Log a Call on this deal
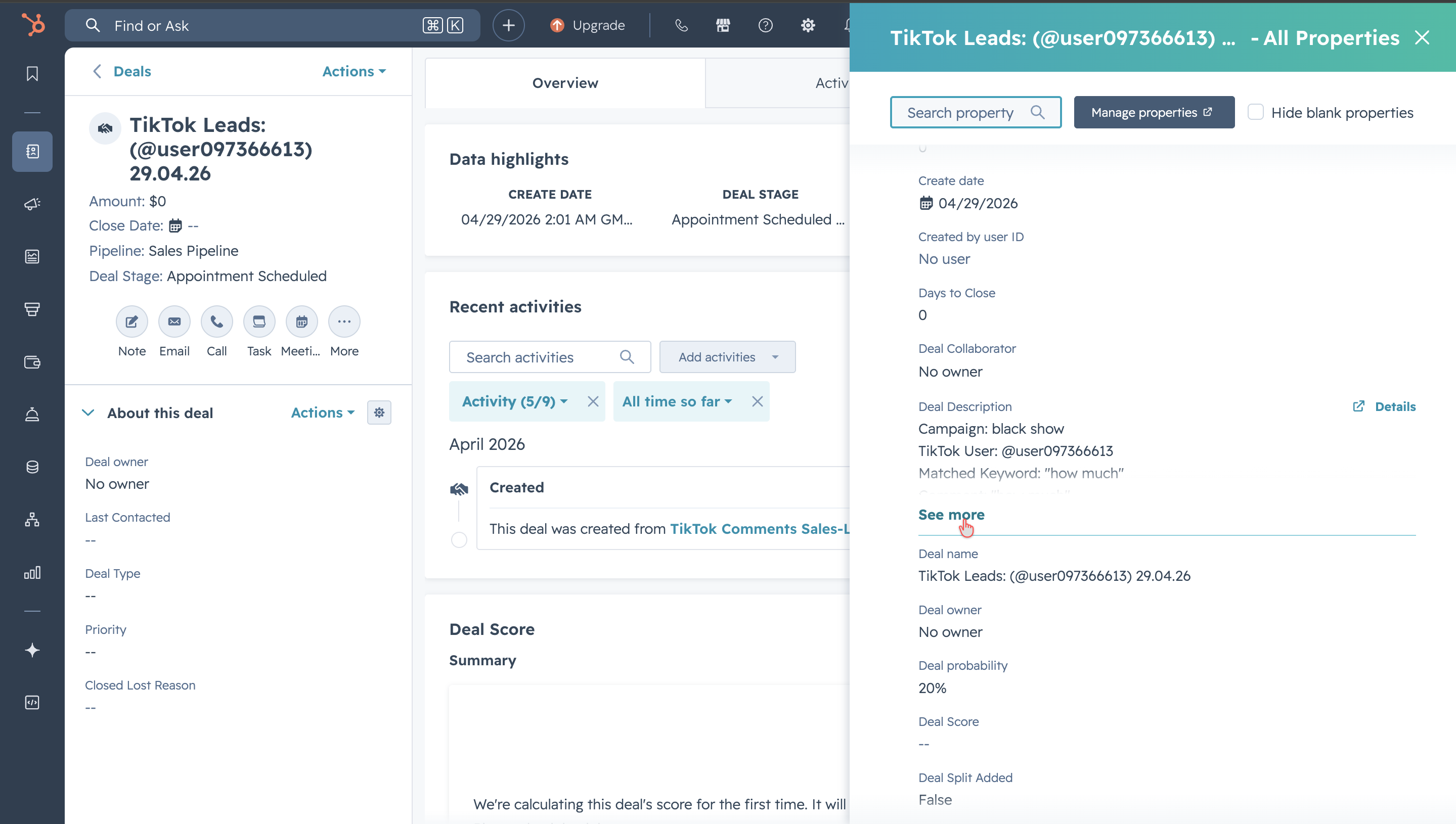Screen dimensions: 1456x824 point(217,322)
